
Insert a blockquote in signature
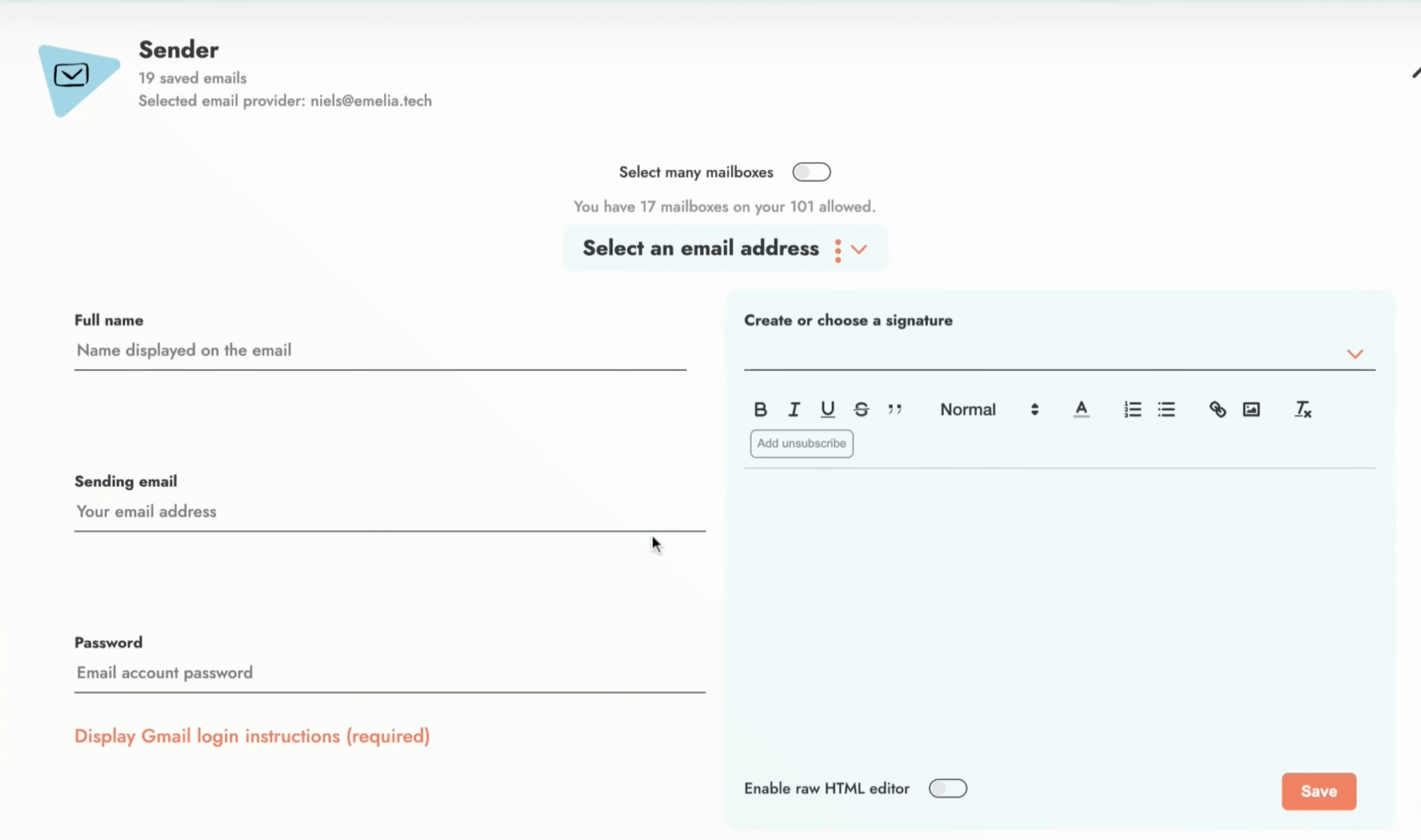(x=895, y=410)
